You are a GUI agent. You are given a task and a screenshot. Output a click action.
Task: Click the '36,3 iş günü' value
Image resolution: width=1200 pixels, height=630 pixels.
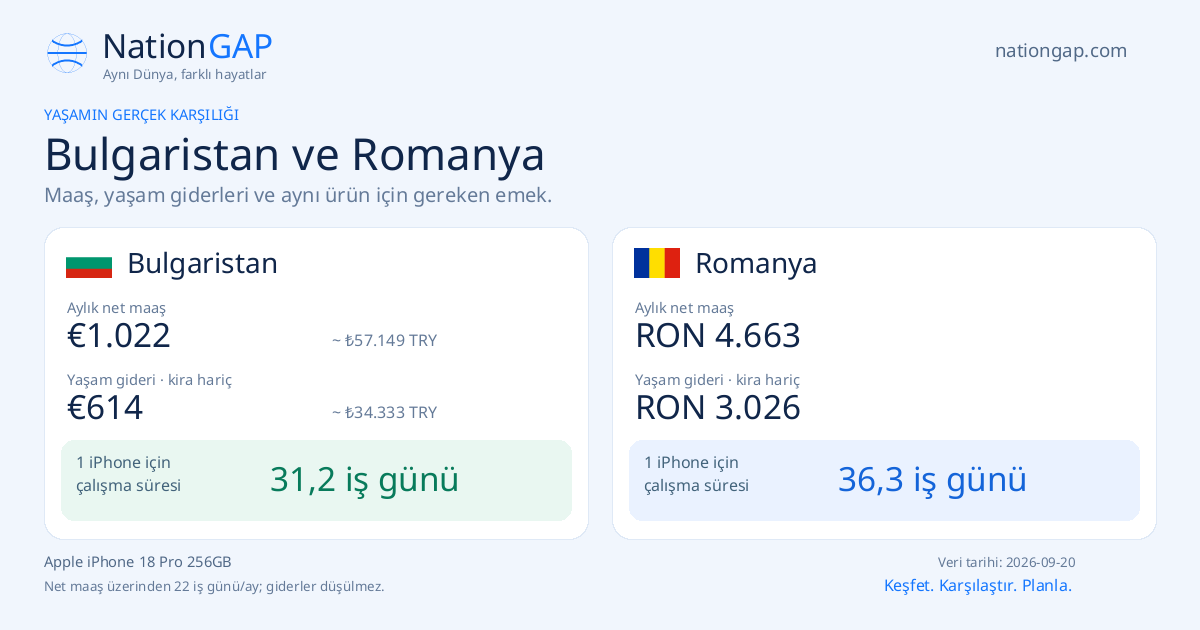coord(932,480)
